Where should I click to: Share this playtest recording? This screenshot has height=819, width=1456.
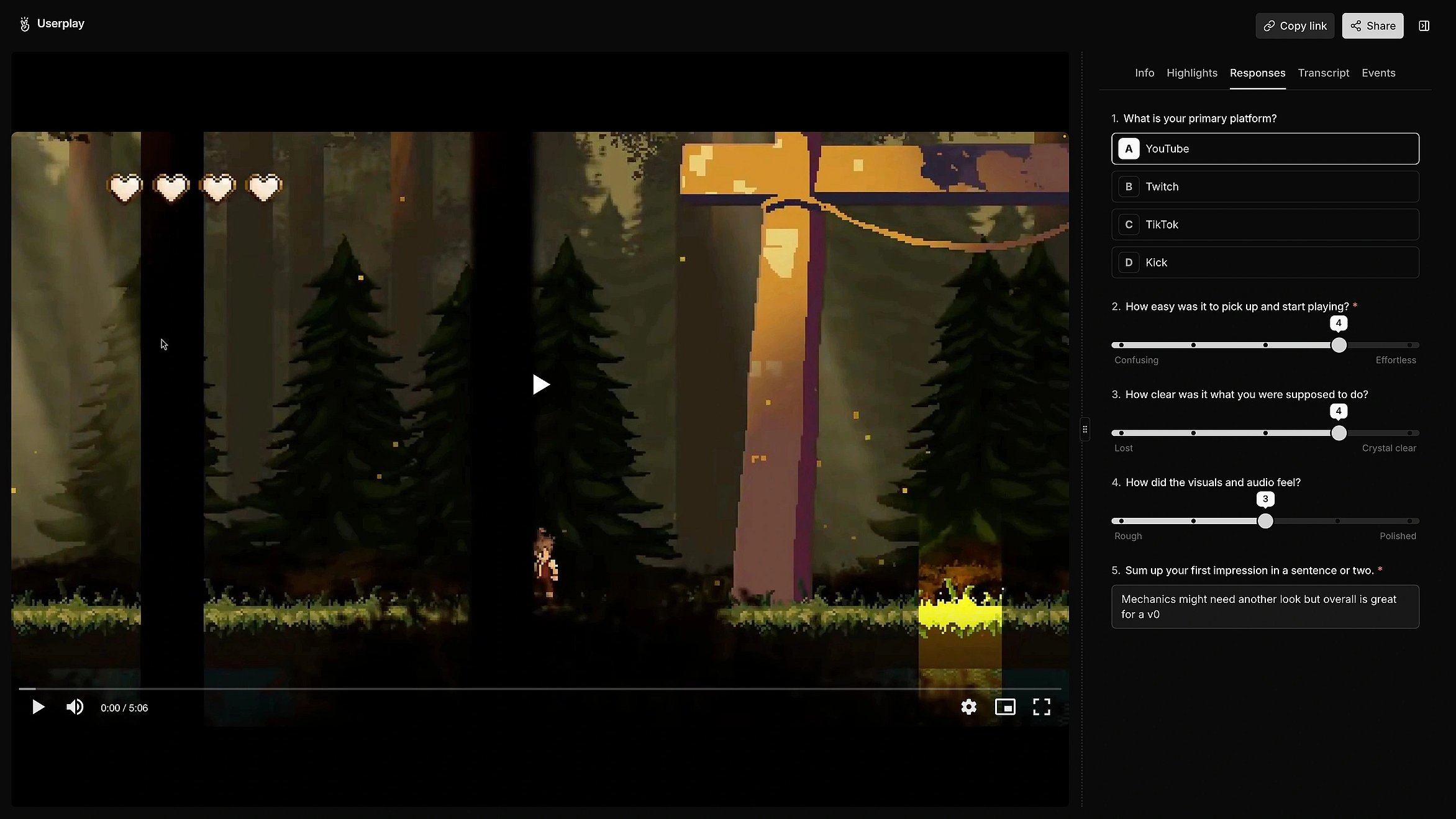point(1372,26)
